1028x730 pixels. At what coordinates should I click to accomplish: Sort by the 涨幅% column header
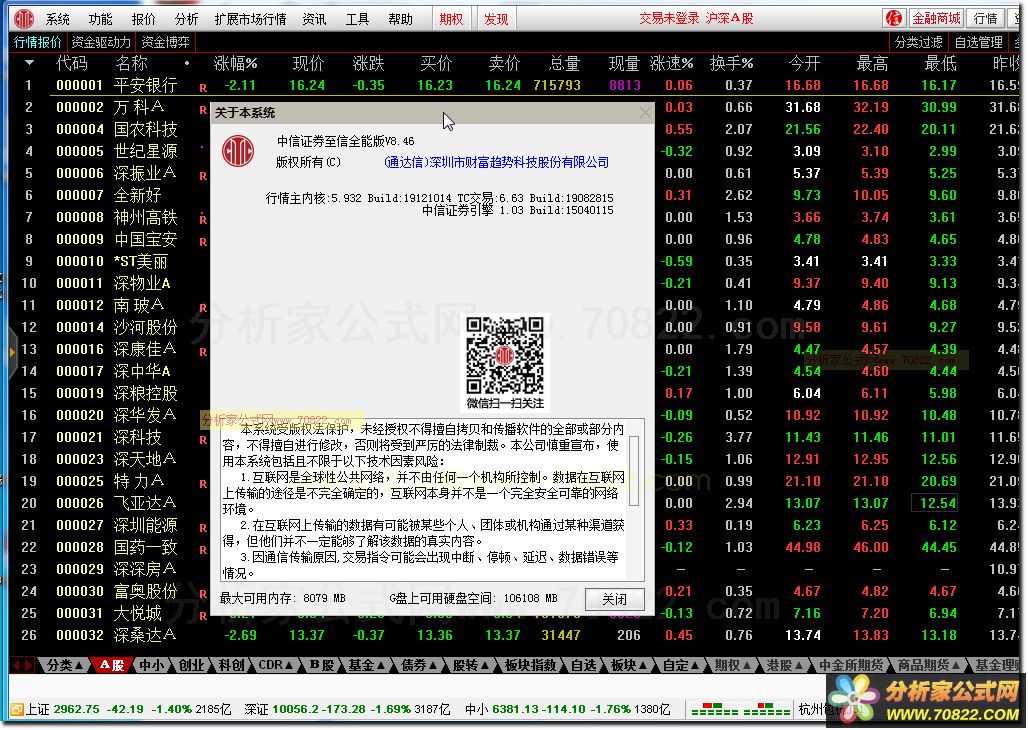click(x=235, y=64)
